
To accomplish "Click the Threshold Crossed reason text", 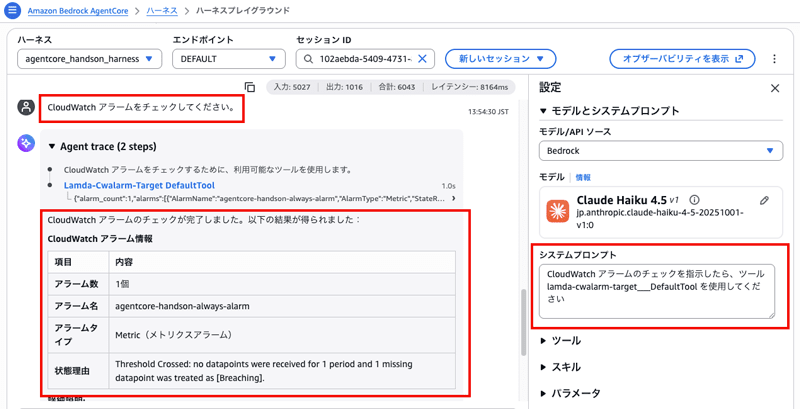I will (x=264, y=371).
